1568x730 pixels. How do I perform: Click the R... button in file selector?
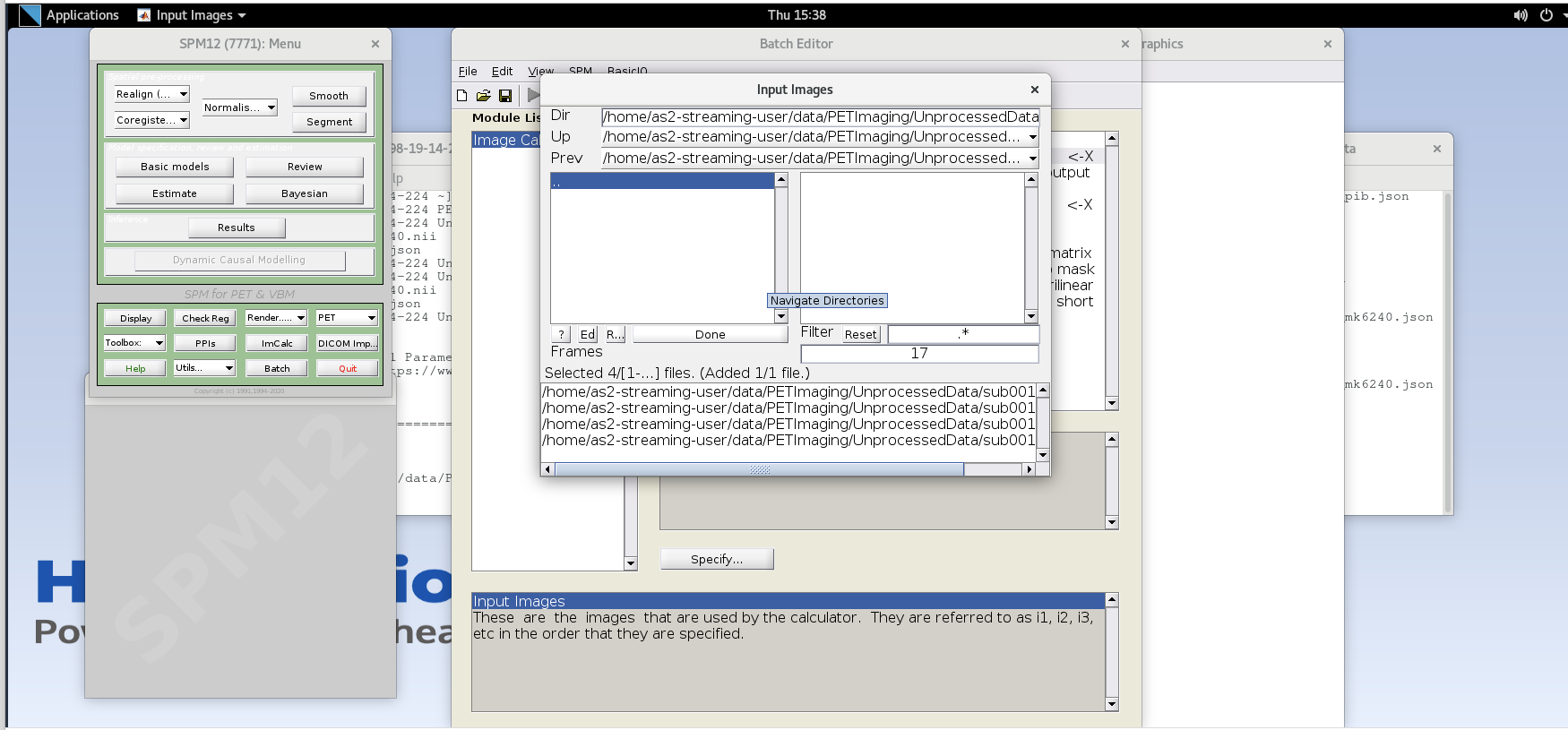[x=615, y=334]
